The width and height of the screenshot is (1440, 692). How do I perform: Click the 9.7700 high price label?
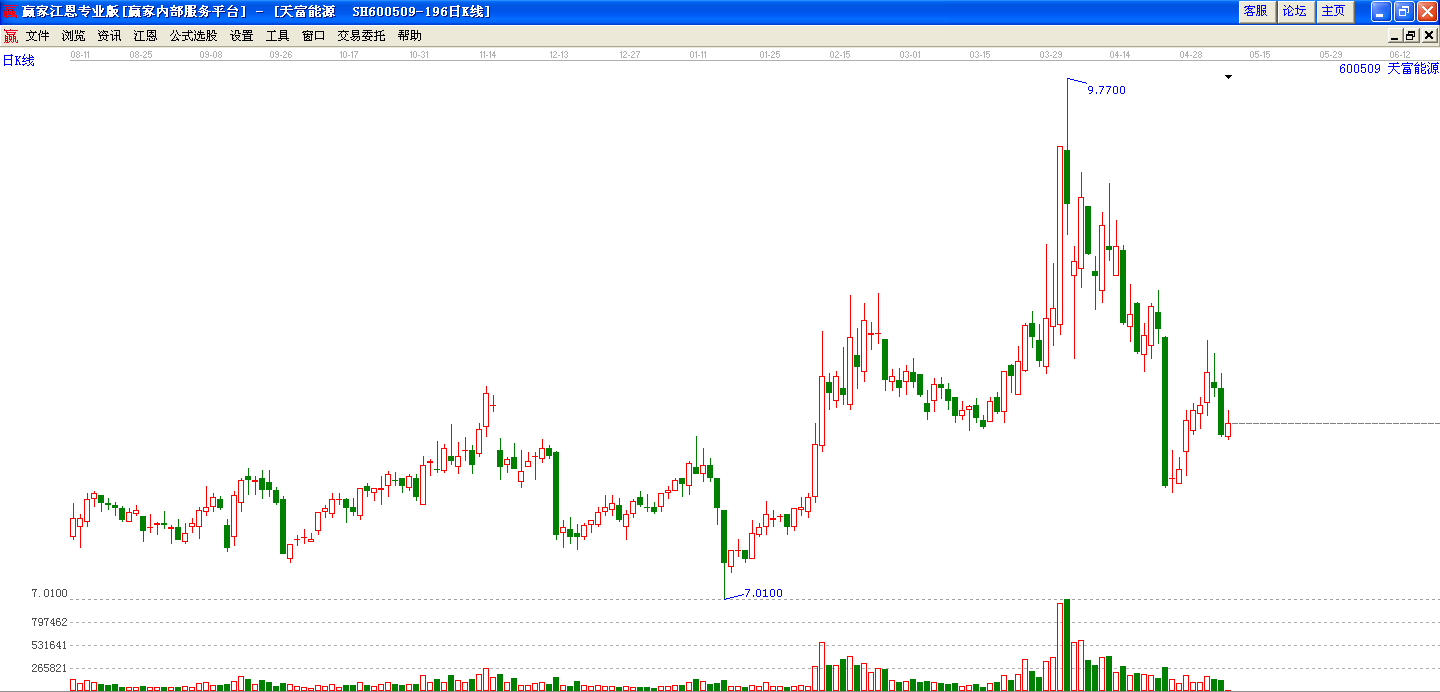point(1106,90)
